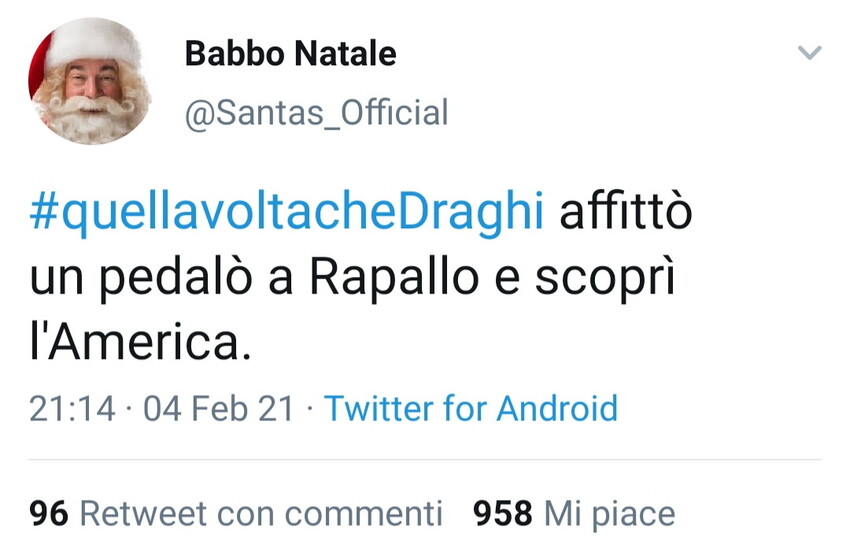Open the tweet options chevron menu
The image size is (850, 559).
point(809,54)
